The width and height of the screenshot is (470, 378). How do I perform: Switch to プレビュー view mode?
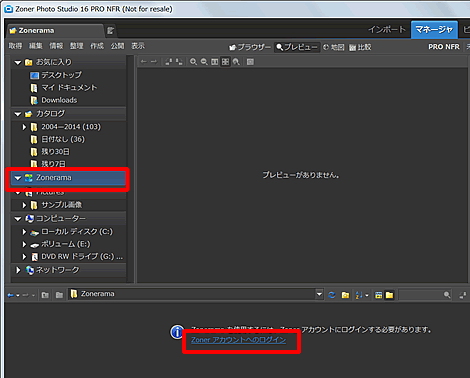click(x=297, y=47)
